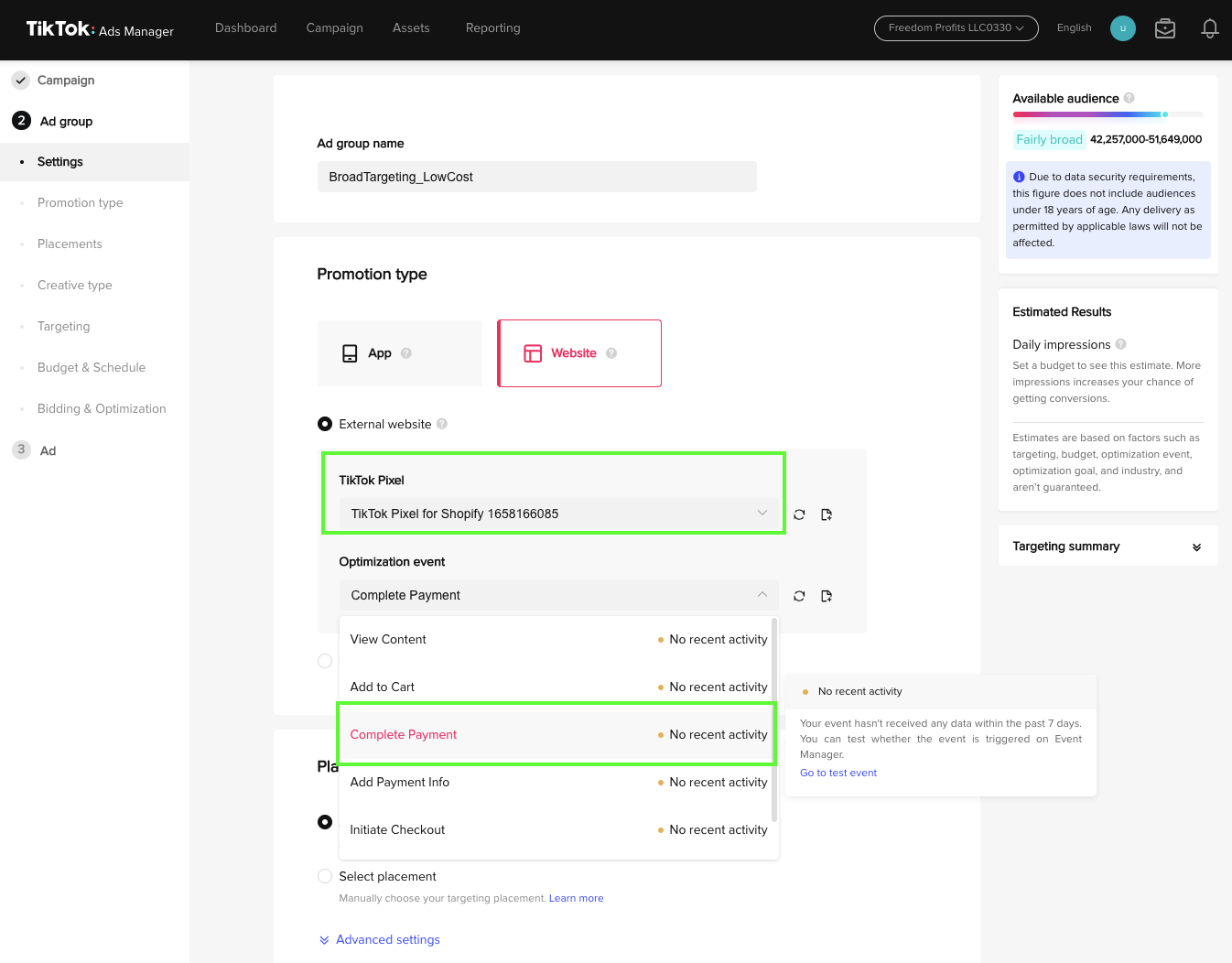Click create-new icon beside Optimization event dropdown
The image size is (1232, 963).
point(827,596)
